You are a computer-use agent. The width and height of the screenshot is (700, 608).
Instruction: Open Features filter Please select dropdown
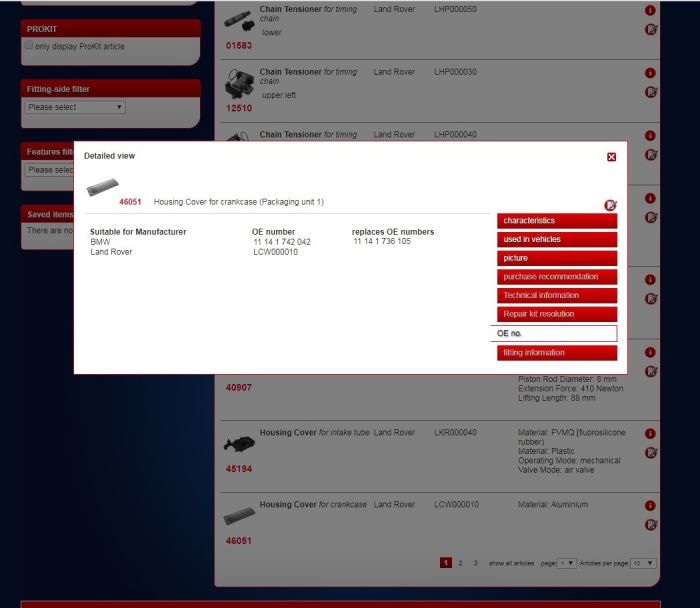tap(49, 170)
